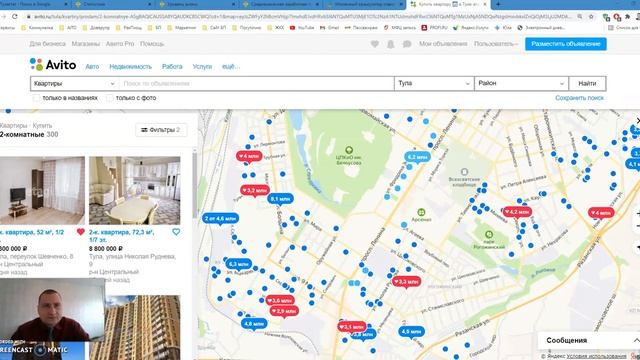Select the red 3,3 млн map marker

406,282
